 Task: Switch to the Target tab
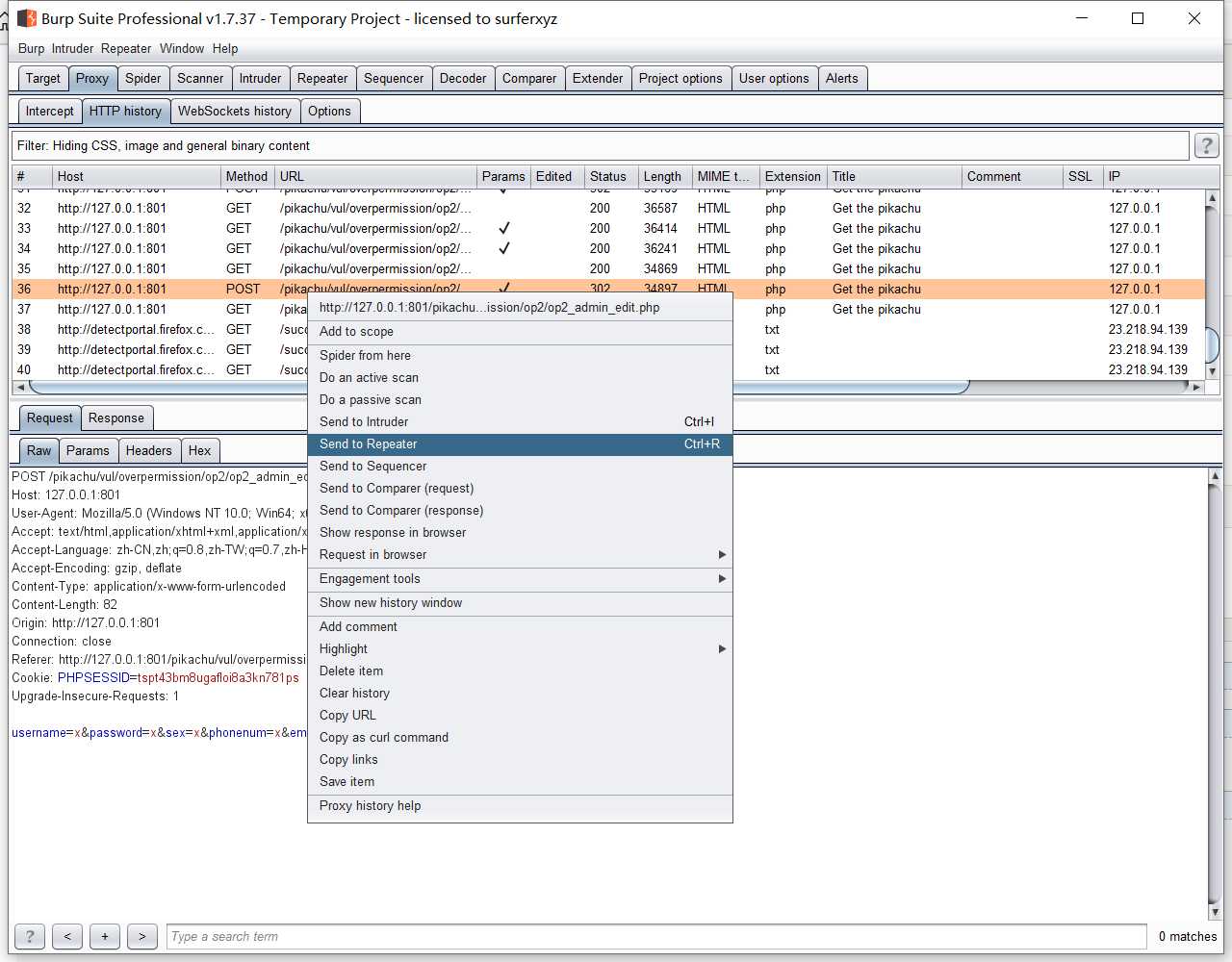coord(43,78)
